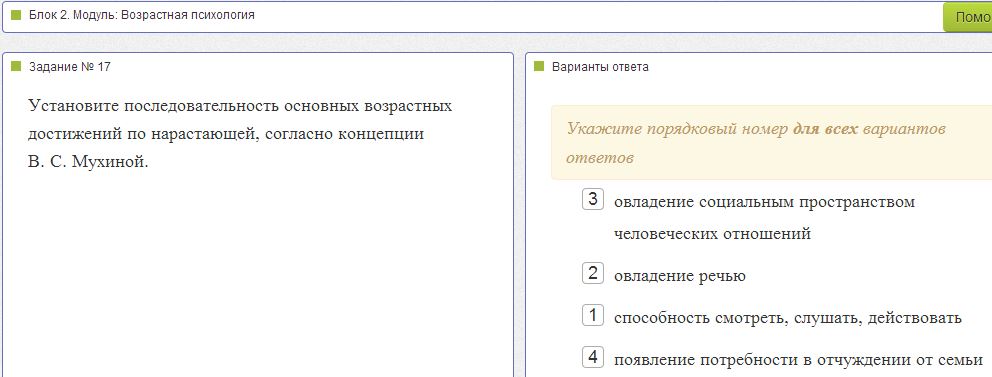This screenshot has height=377, width=992.
Task: Select order box numbered 4 for "появление потребности"
Action: (x=592, y=357)
